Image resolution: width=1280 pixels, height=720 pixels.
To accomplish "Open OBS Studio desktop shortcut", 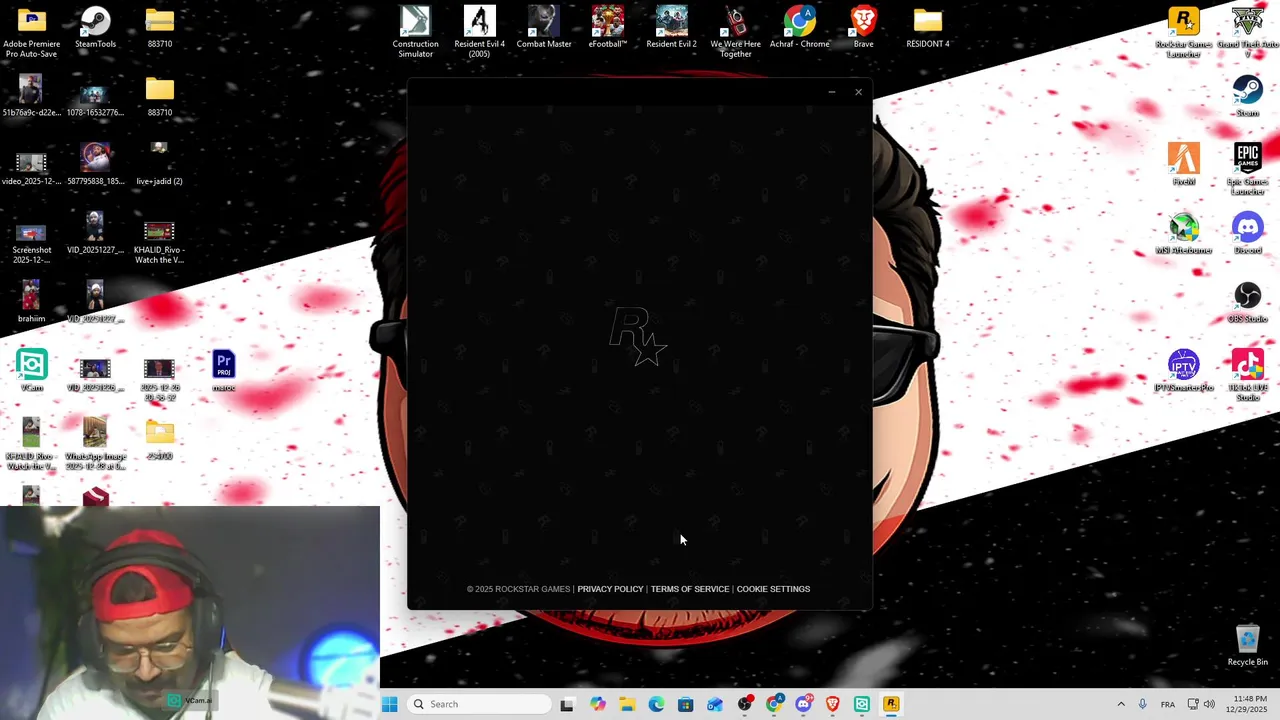I will click(1248, 303).
